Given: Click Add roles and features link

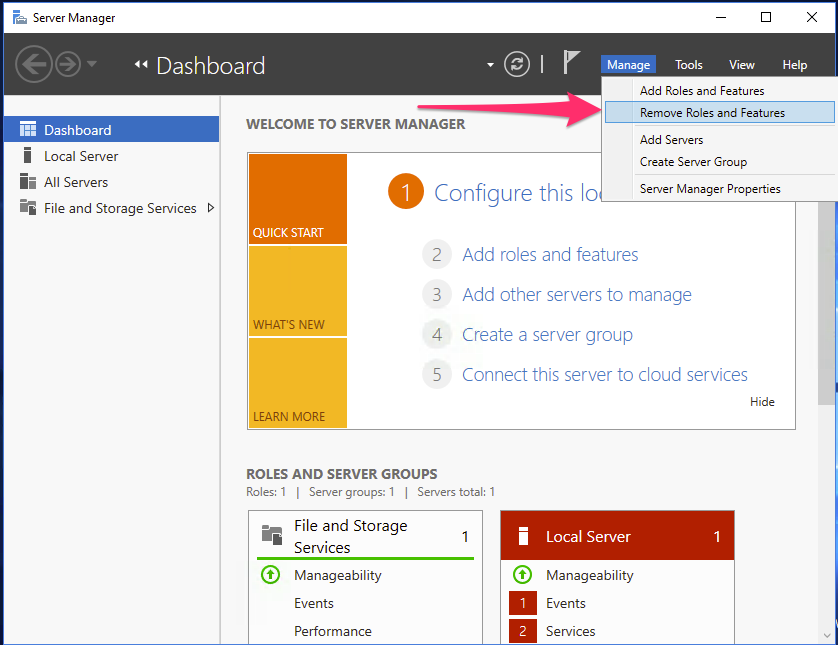Looking at the screenshot, I should 550,254.
